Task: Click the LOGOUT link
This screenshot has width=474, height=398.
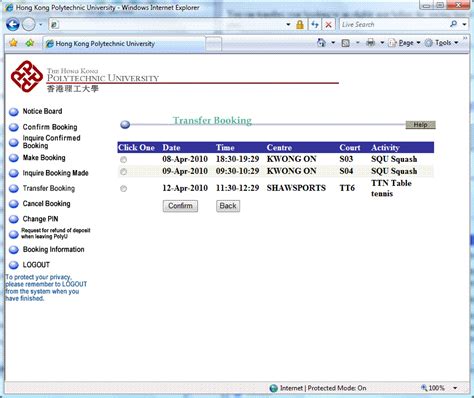Action: [36, 265]
